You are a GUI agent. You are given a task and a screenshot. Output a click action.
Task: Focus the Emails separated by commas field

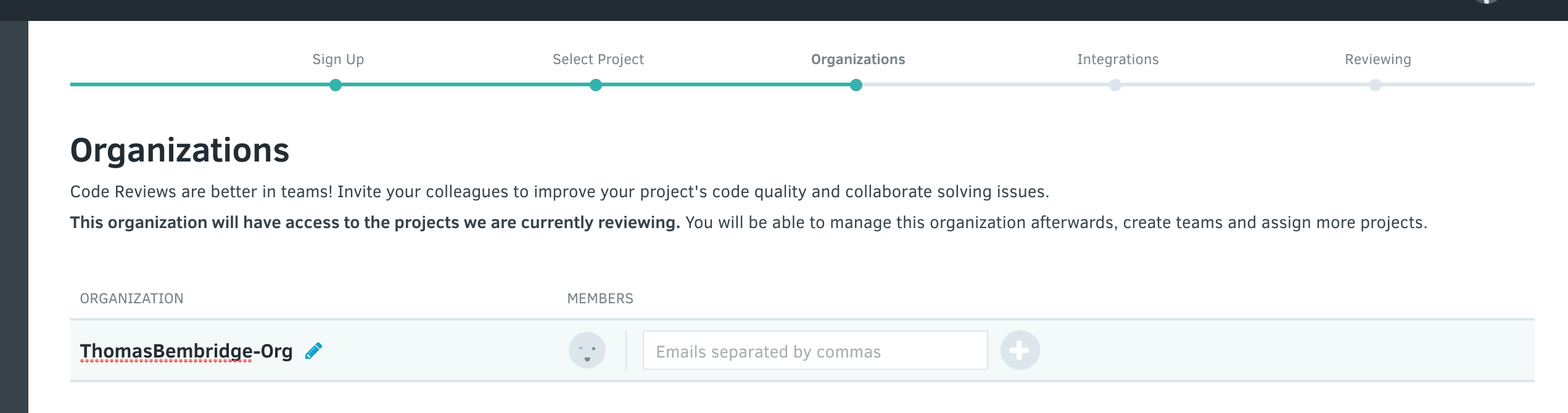815,351
